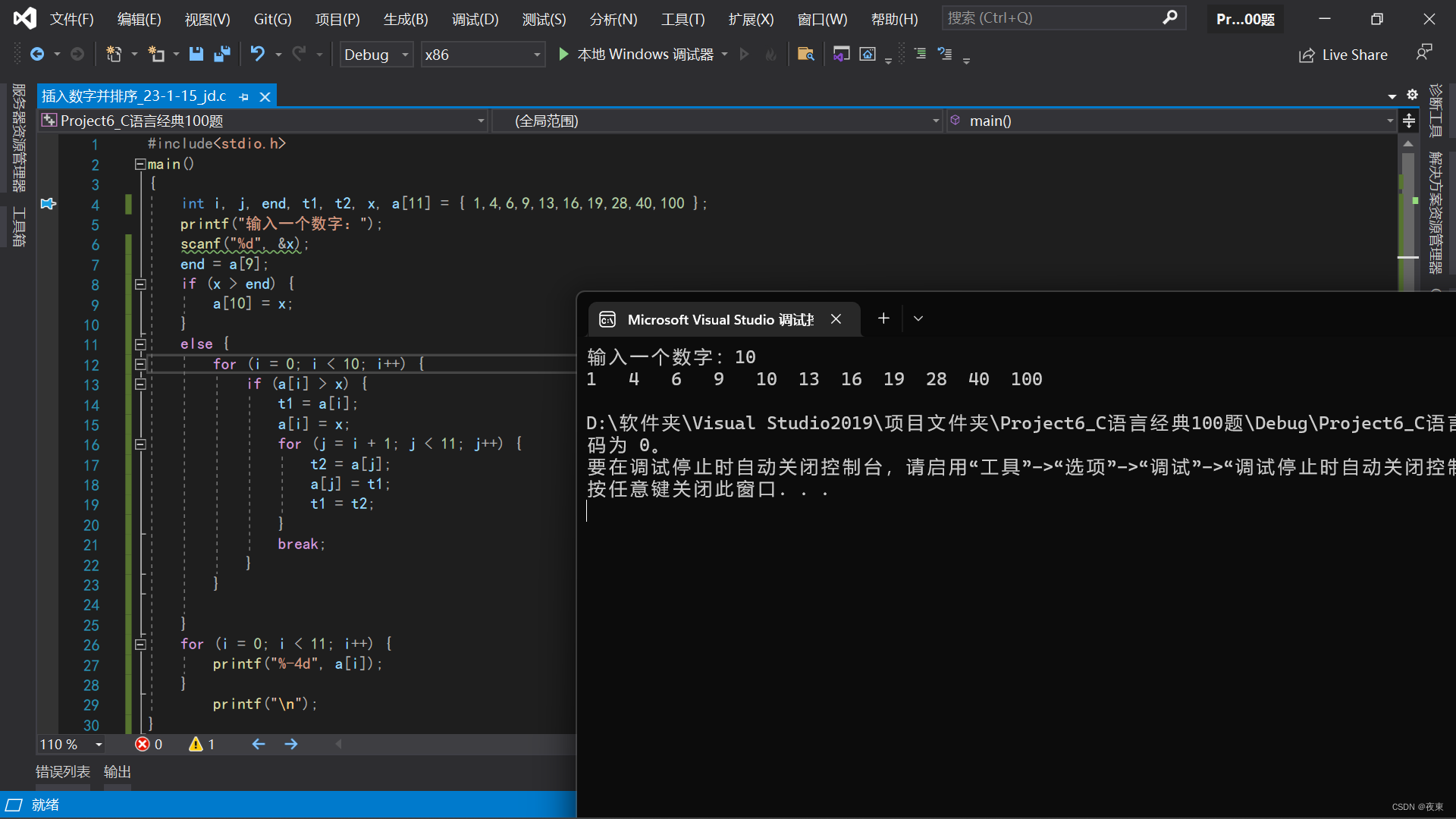
Task: Select the Save All icon in the toolbar
Action: 222,54
